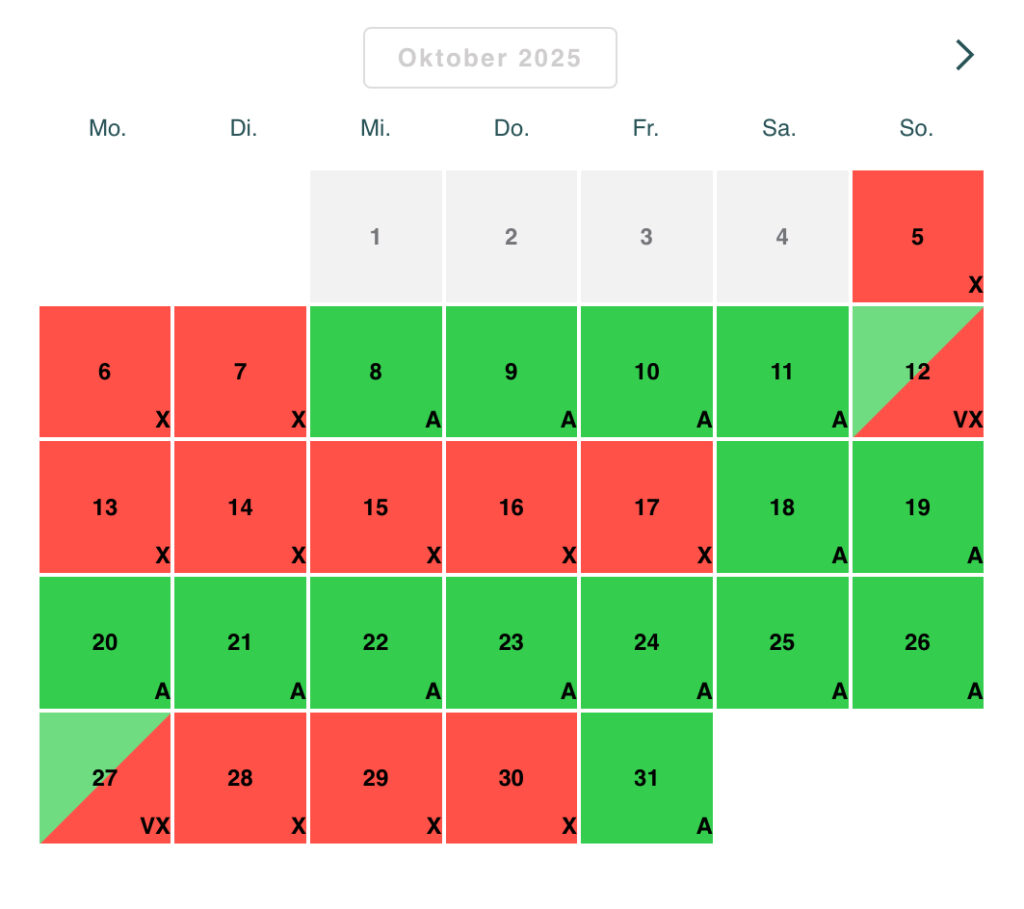Select October 31 available day
1024x909 pixels.
tap(647, 778)
